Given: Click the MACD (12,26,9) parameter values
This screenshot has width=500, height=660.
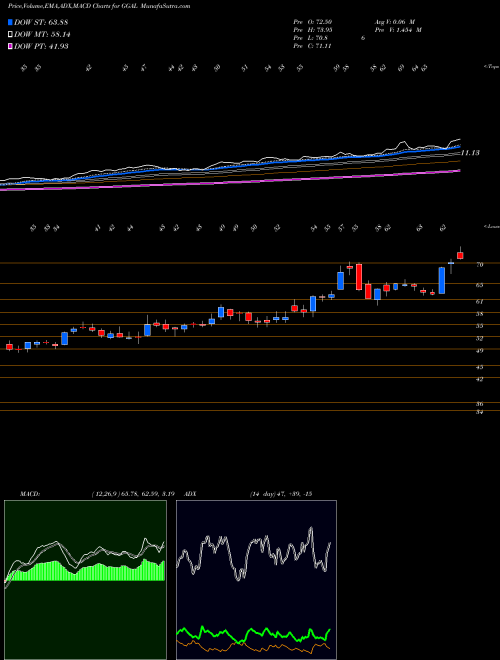Looking at the screenshot, I should [133, 494].
